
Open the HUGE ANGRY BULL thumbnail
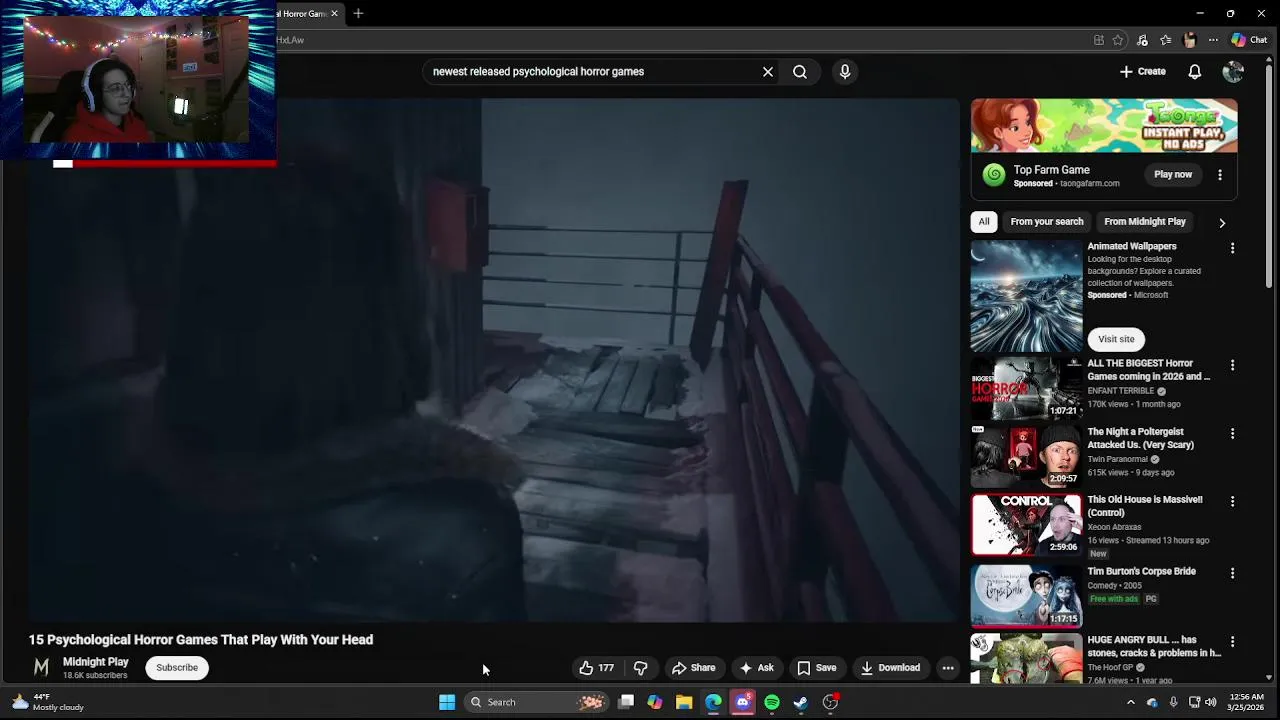[1026, 658]
